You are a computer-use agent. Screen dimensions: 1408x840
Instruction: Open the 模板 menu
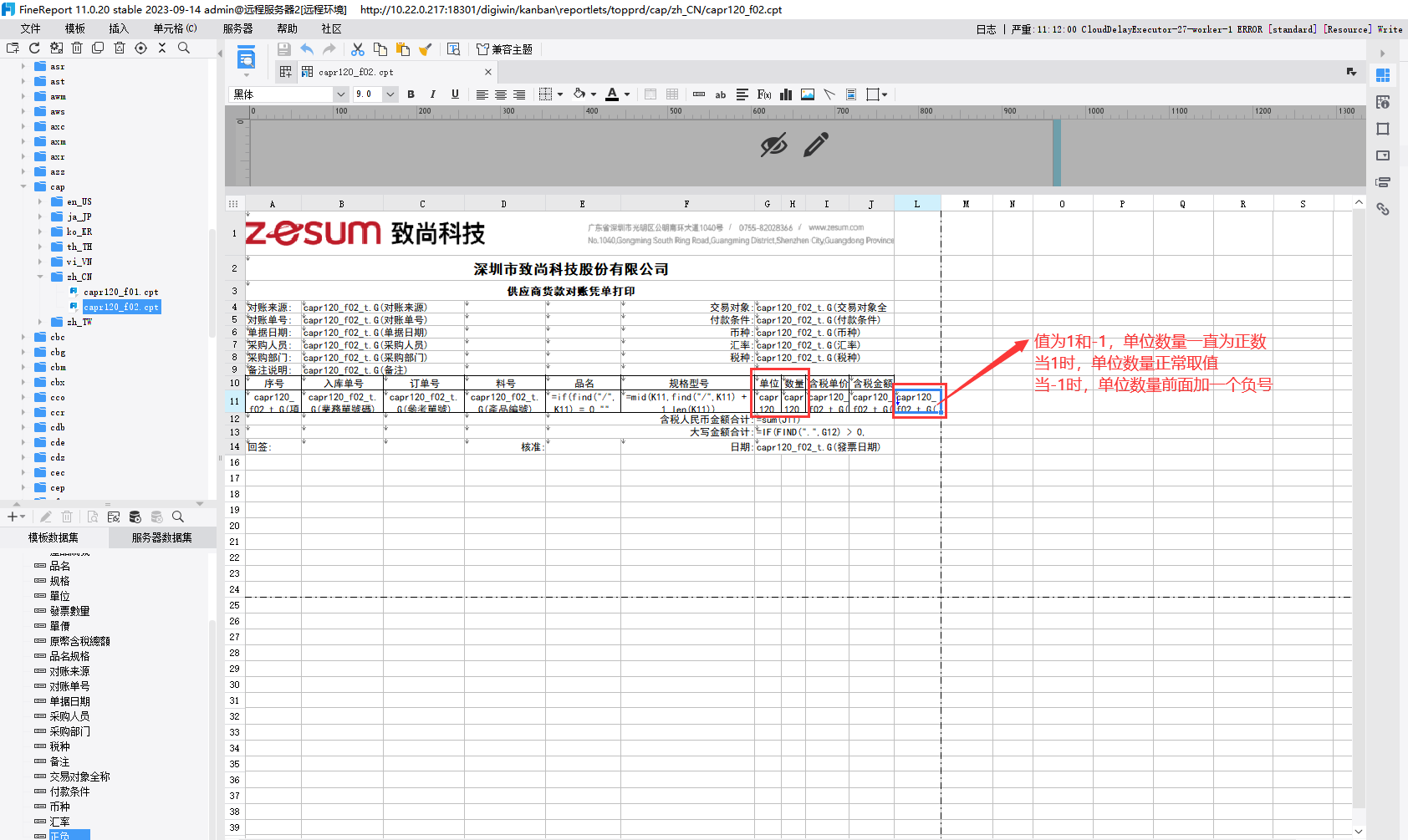coord(75,28)
